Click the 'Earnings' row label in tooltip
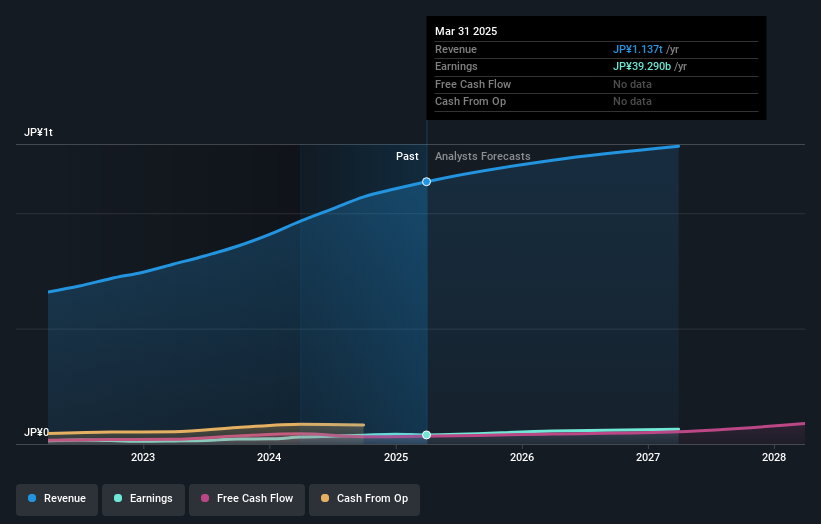The height and width of the screenshot is (524, 821). [456, 66]
